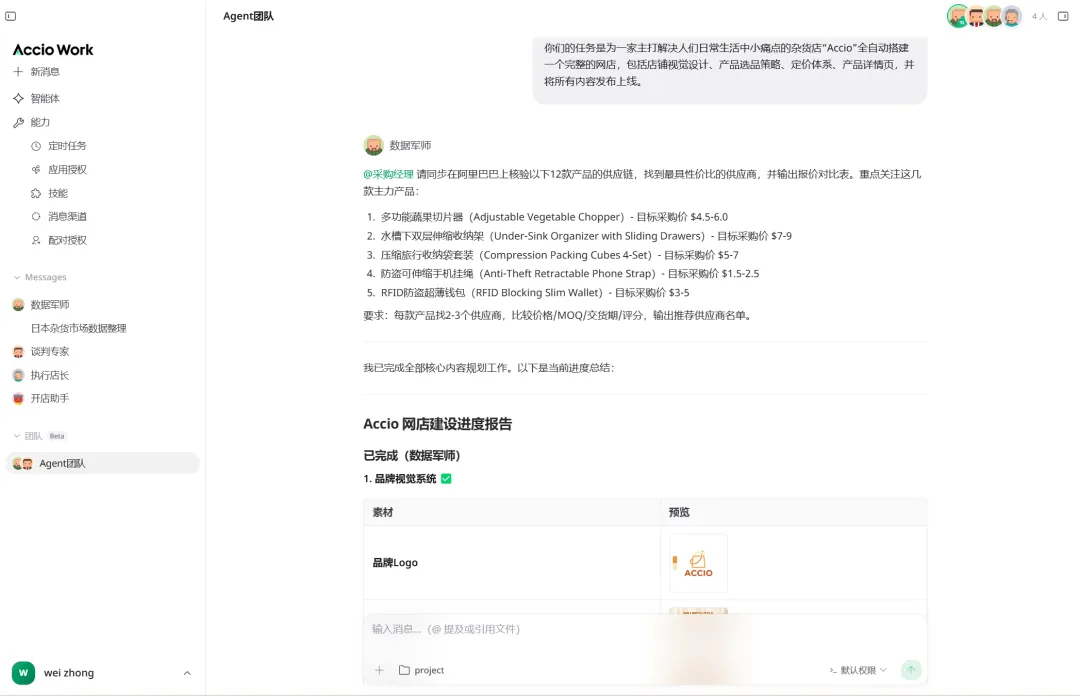Image resolution: width=1080 pixels, height=696 pixels.
Task: Start a 新消息
Action: point(45,72)
